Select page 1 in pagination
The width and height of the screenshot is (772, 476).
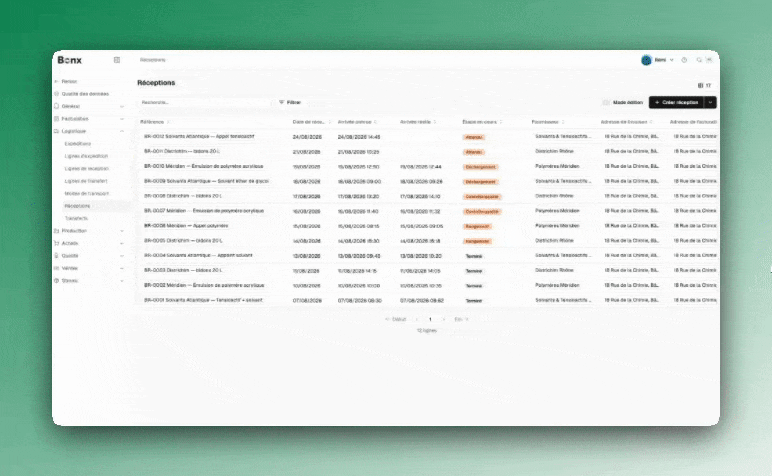(430, 319)
